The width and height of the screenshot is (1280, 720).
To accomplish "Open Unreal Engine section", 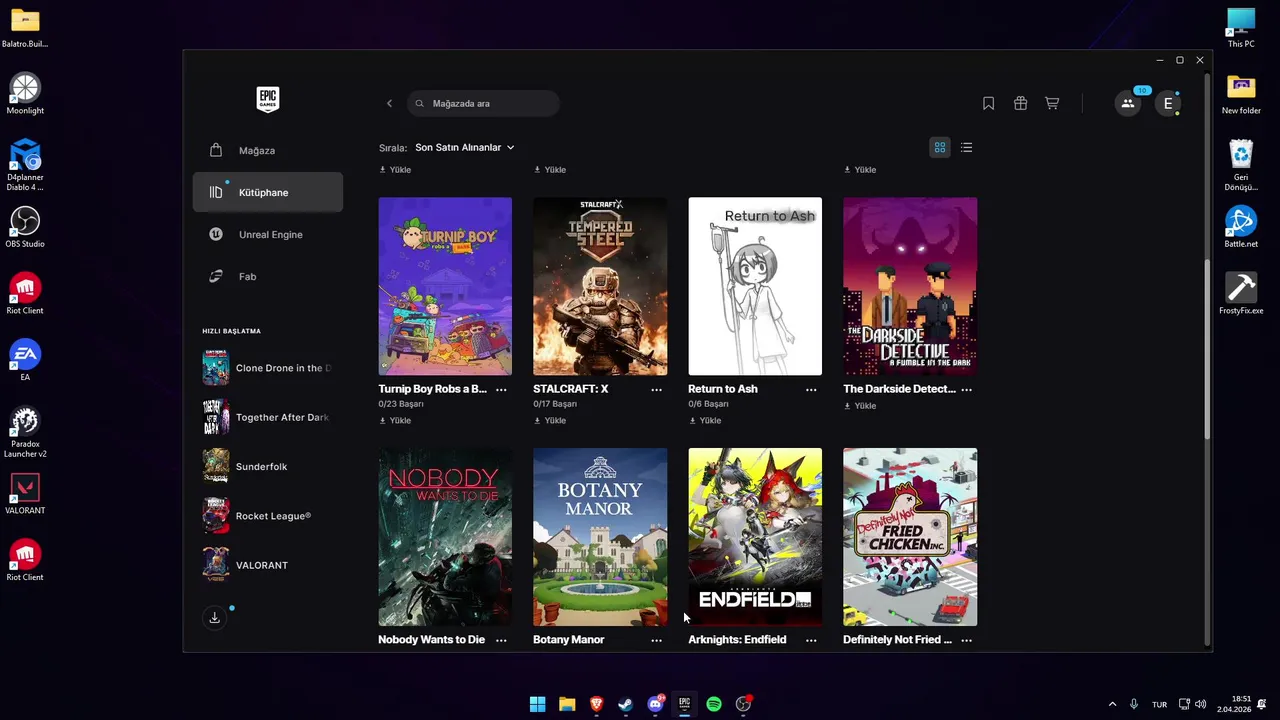I will (268, 234).
